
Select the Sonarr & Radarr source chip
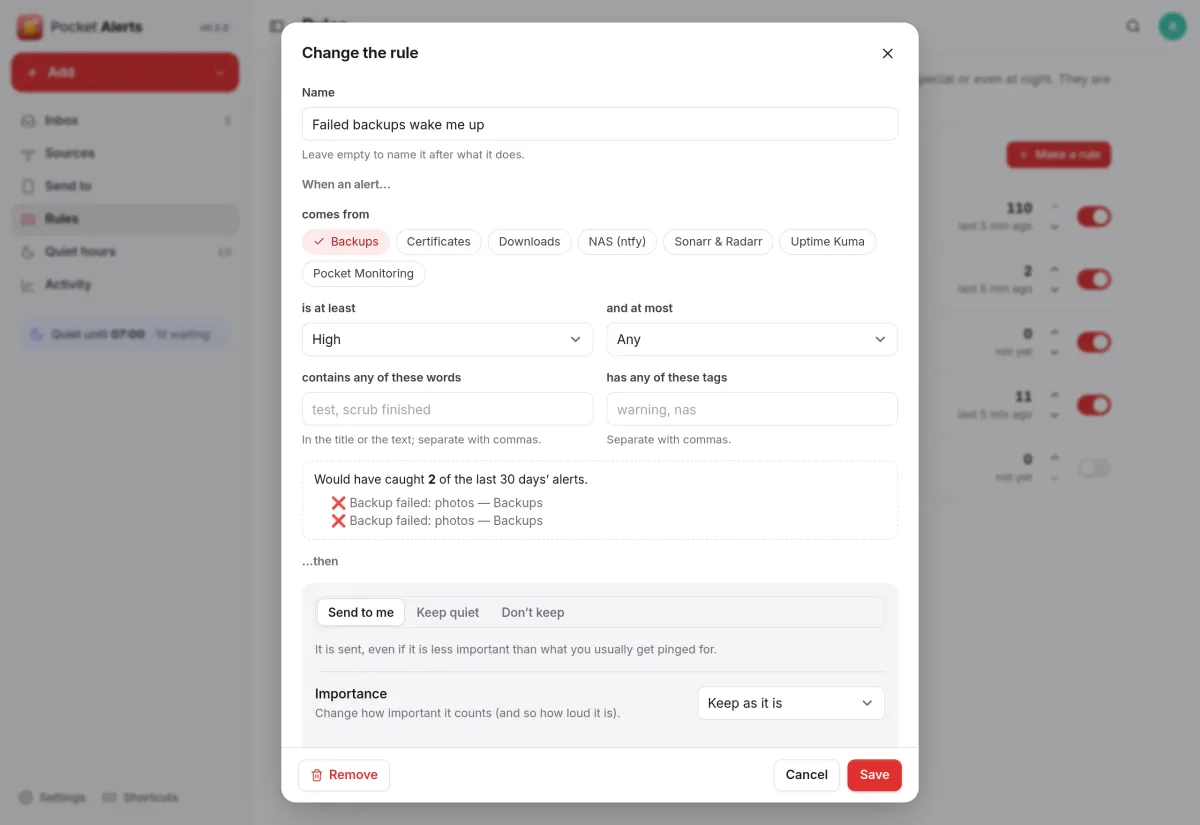tap(718, 242)
